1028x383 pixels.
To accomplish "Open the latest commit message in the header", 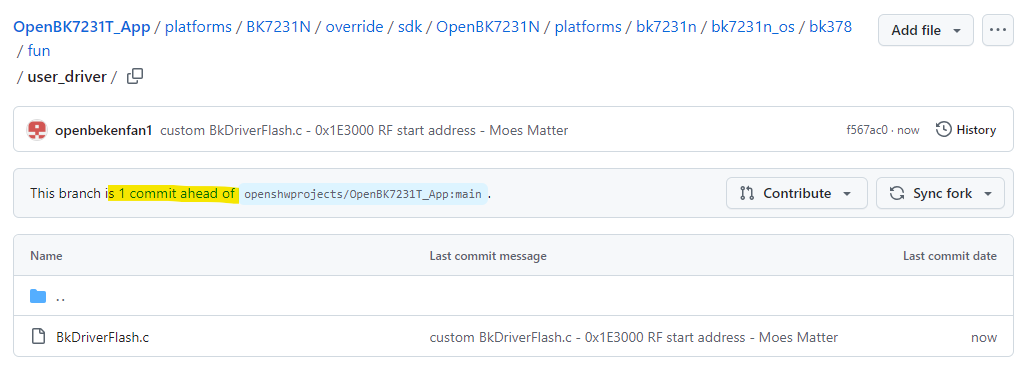I will pos(364,130).
